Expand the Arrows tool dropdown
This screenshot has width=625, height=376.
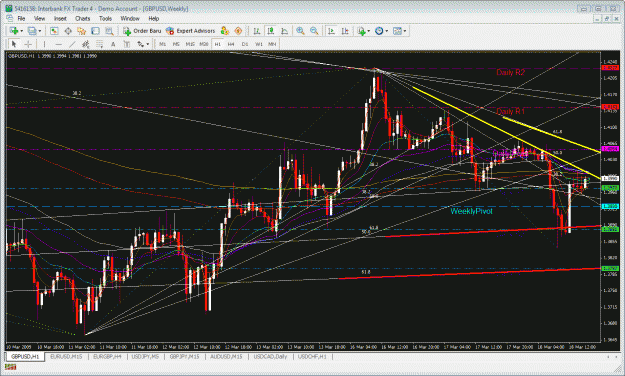[x=148, y=44]
